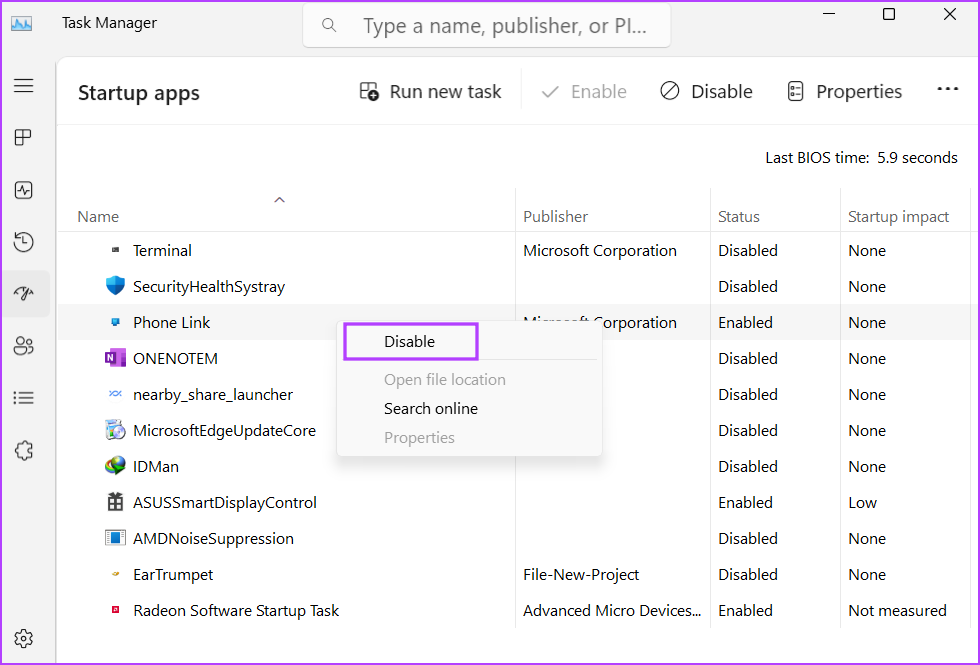Open the Details page in sidebar
Viewport: 980px width, 665px height.
click(24, 398)
